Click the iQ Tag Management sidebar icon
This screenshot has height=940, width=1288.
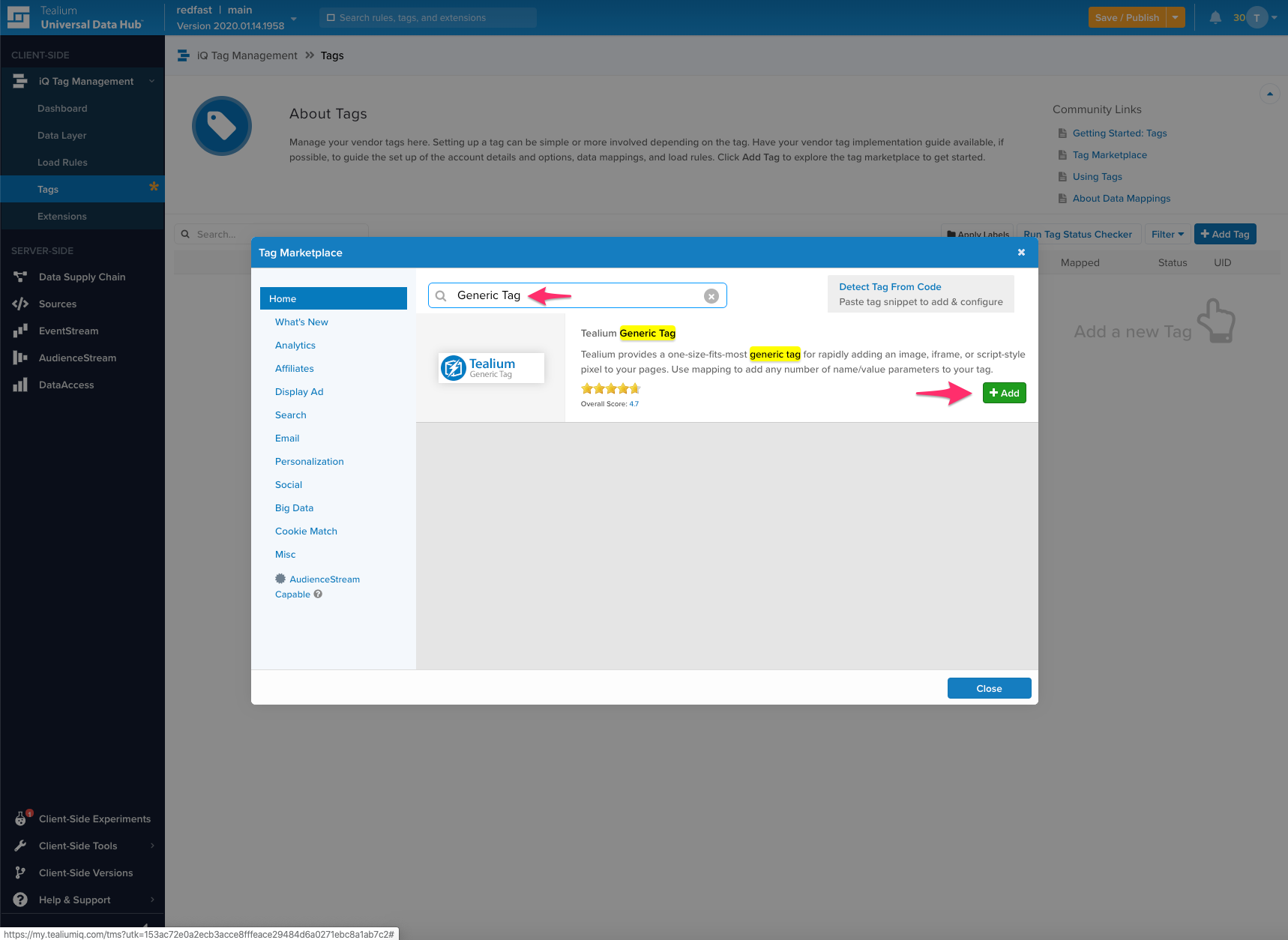[20, 81]
